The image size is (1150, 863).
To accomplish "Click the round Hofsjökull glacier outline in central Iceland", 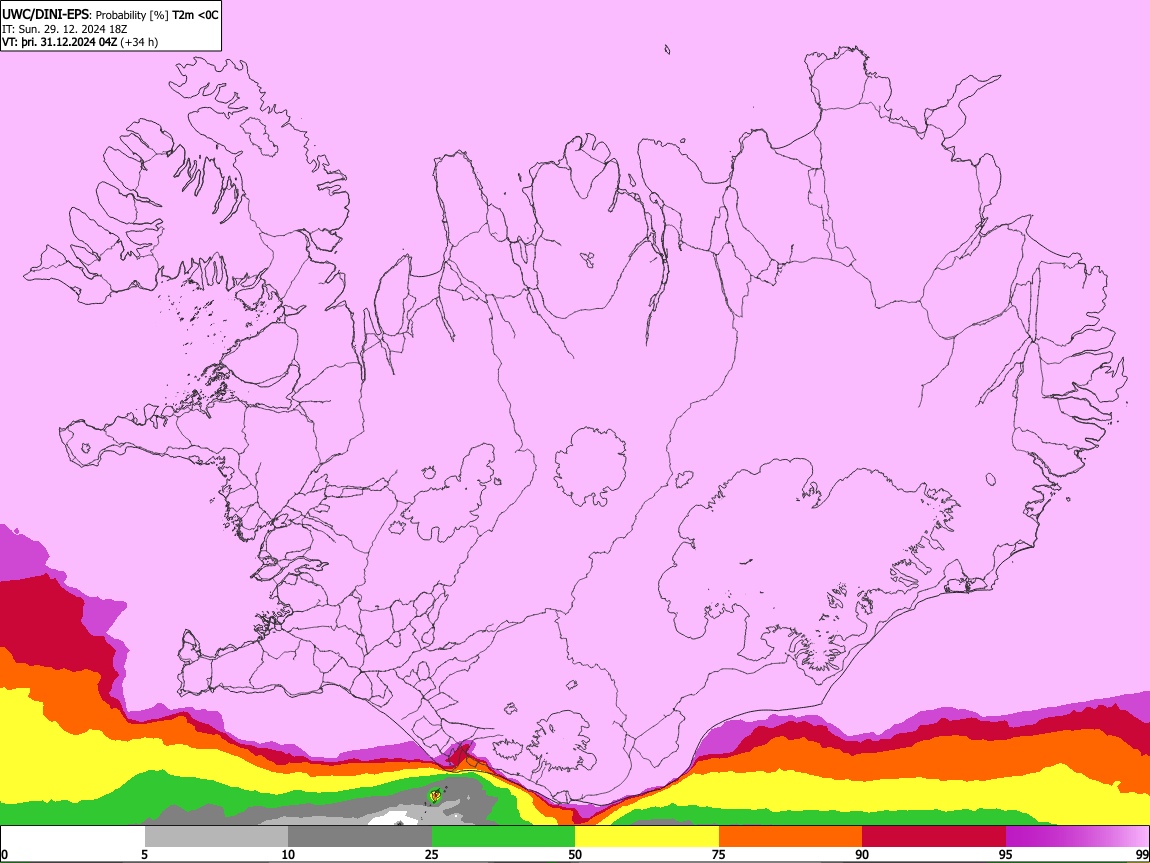I will point(590,466).
